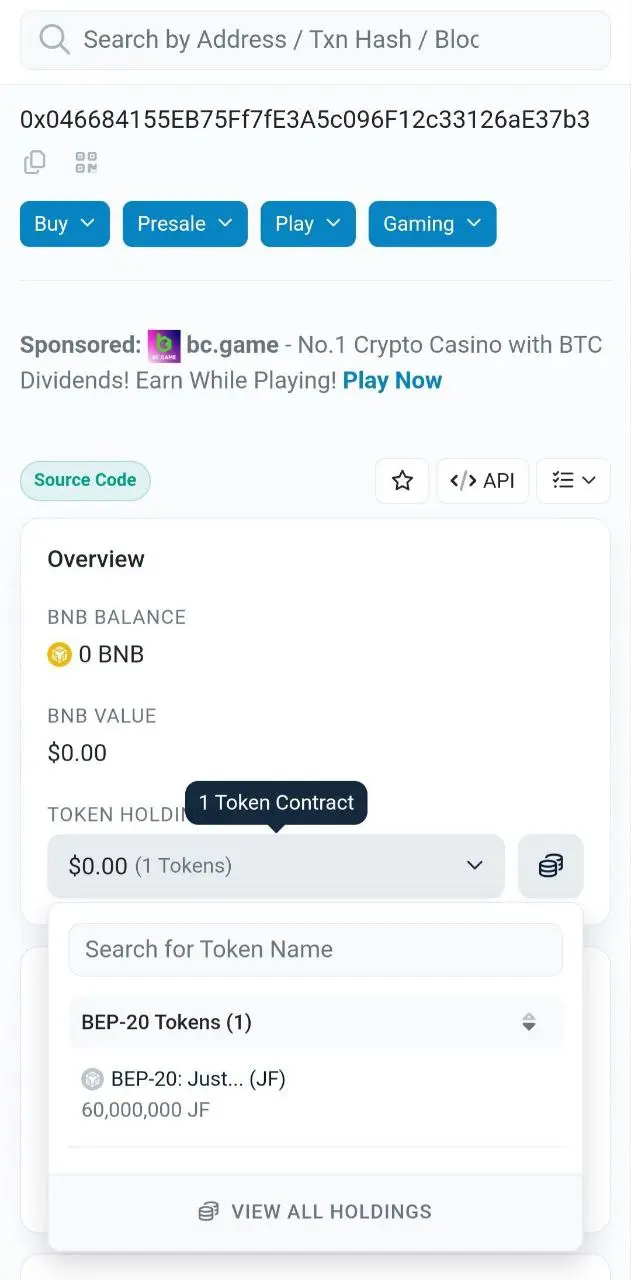Expand the Presale dropdown menu

click(185, 224)
